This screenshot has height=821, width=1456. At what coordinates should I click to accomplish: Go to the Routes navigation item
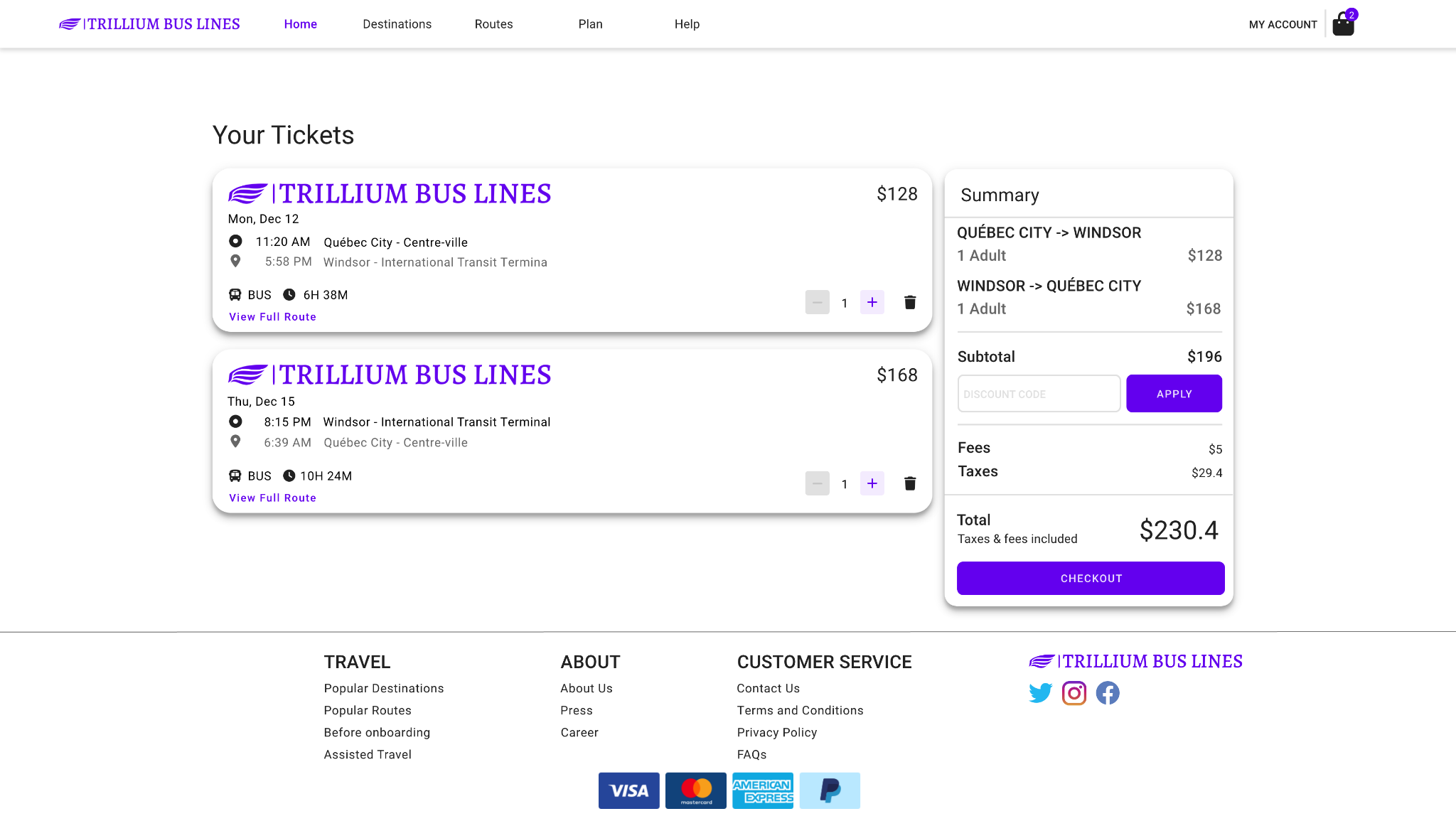493,24
